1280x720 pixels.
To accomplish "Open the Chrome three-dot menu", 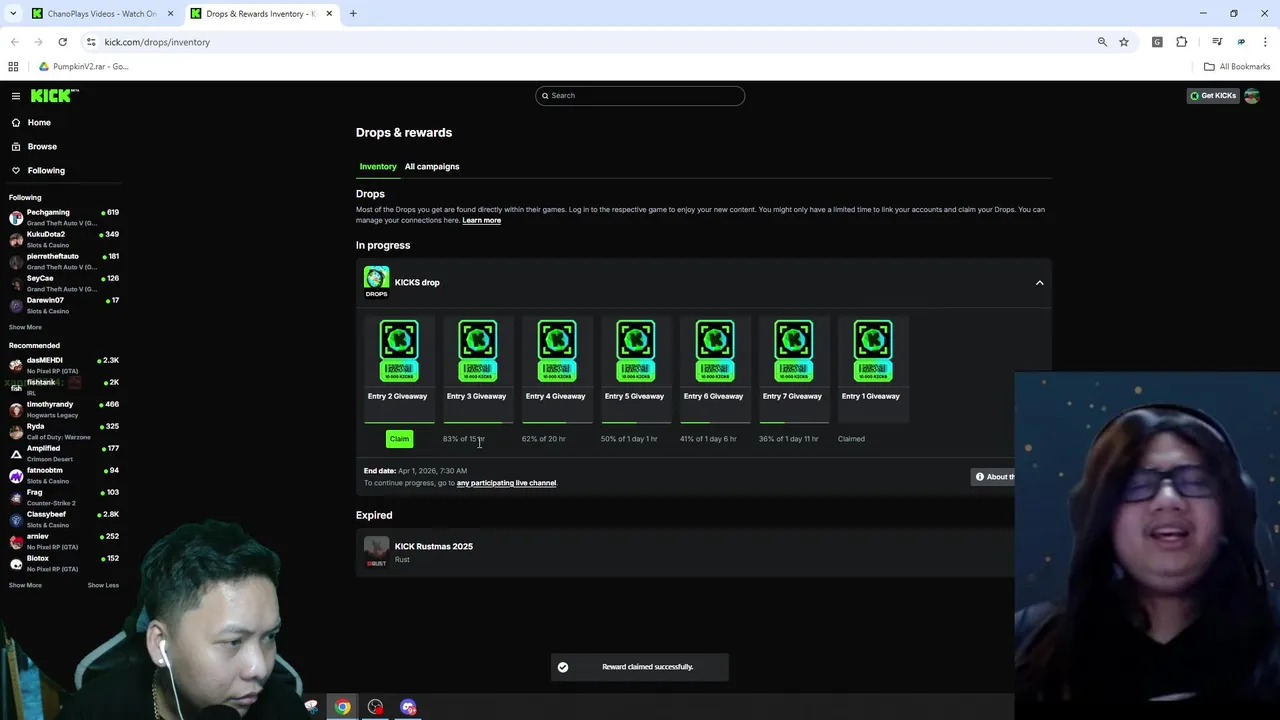I will point(1266,42).
